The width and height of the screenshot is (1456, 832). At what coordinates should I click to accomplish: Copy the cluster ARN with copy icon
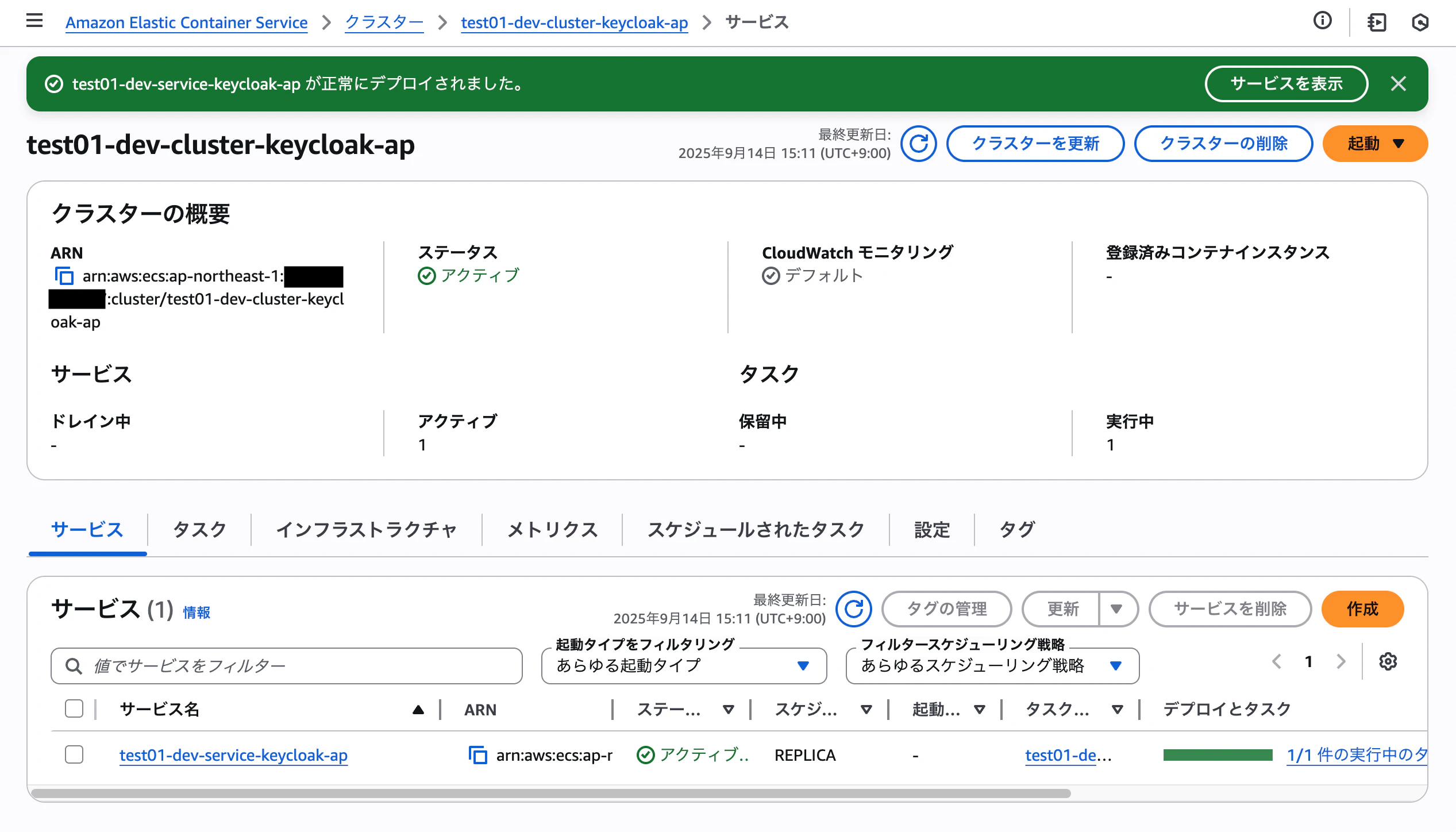click(64, 276)
